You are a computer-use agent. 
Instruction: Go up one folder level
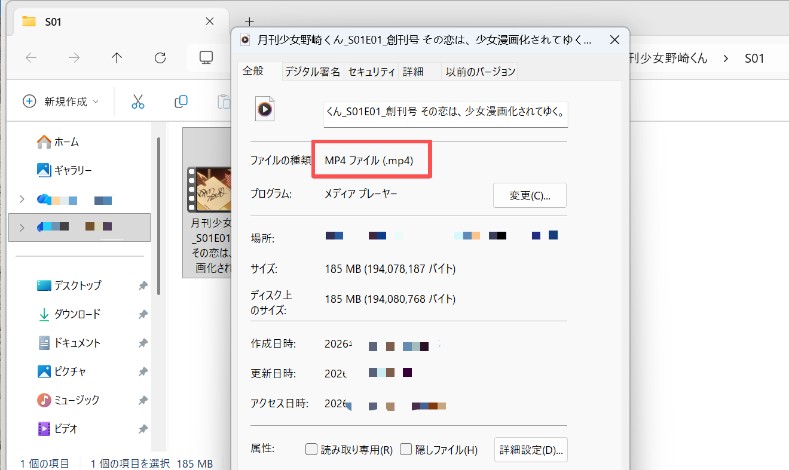click(x=117, y=58)
